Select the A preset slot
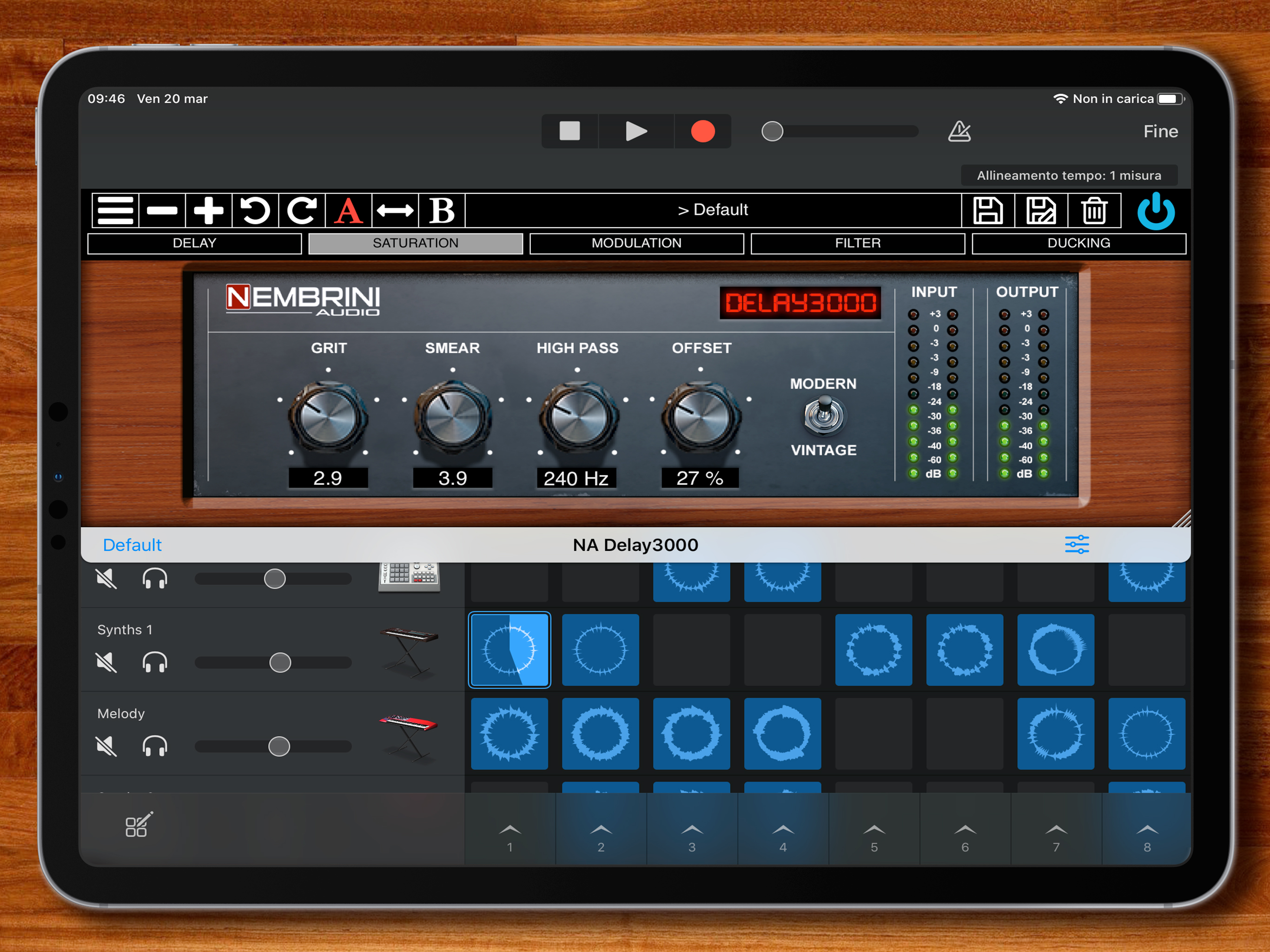Image resolution: width=1270 pixels, height=952 pixels. (349, 210)
